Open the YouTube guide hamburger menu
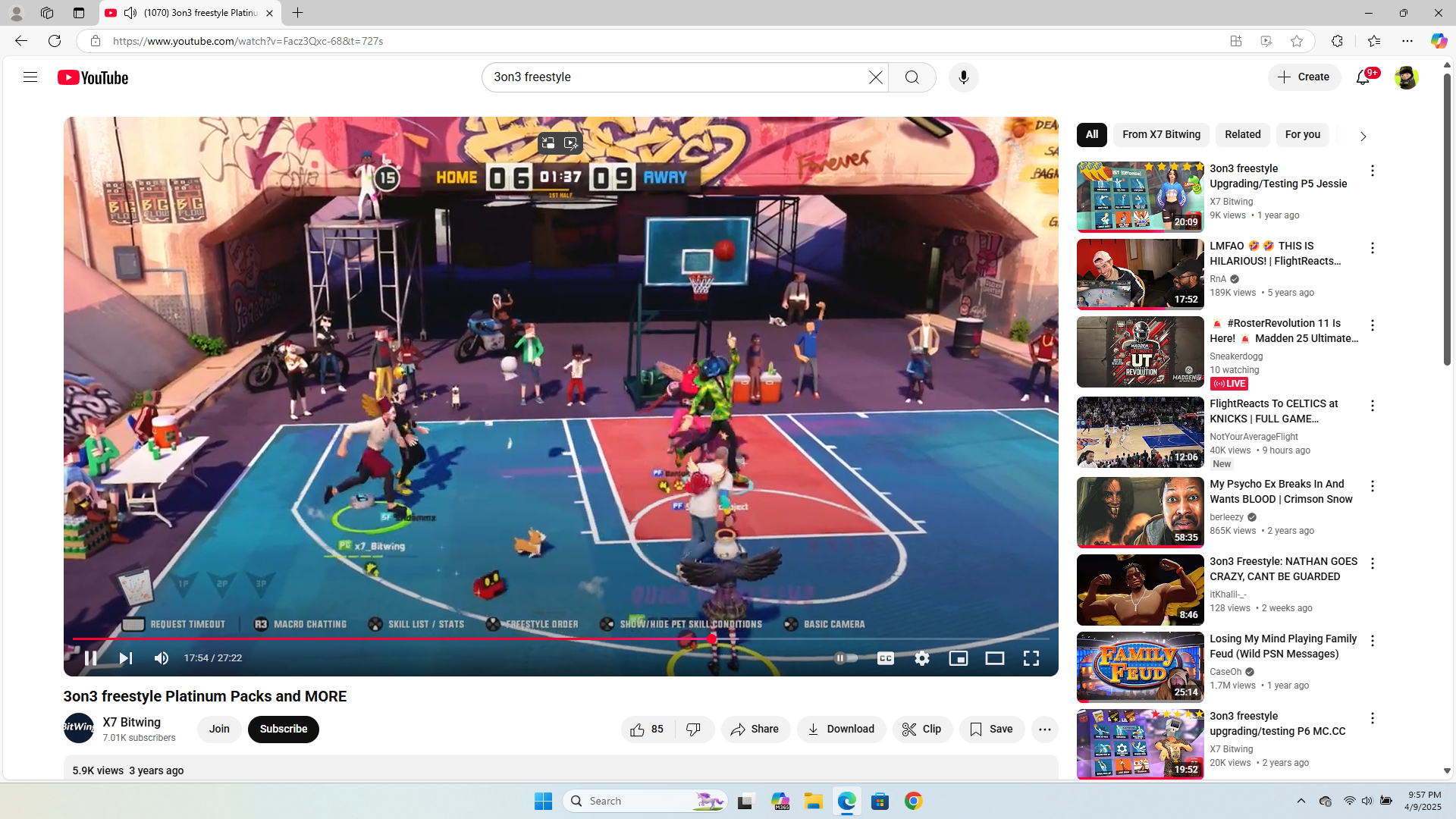Screen dimensions: 1456x819 pos(30,77)
